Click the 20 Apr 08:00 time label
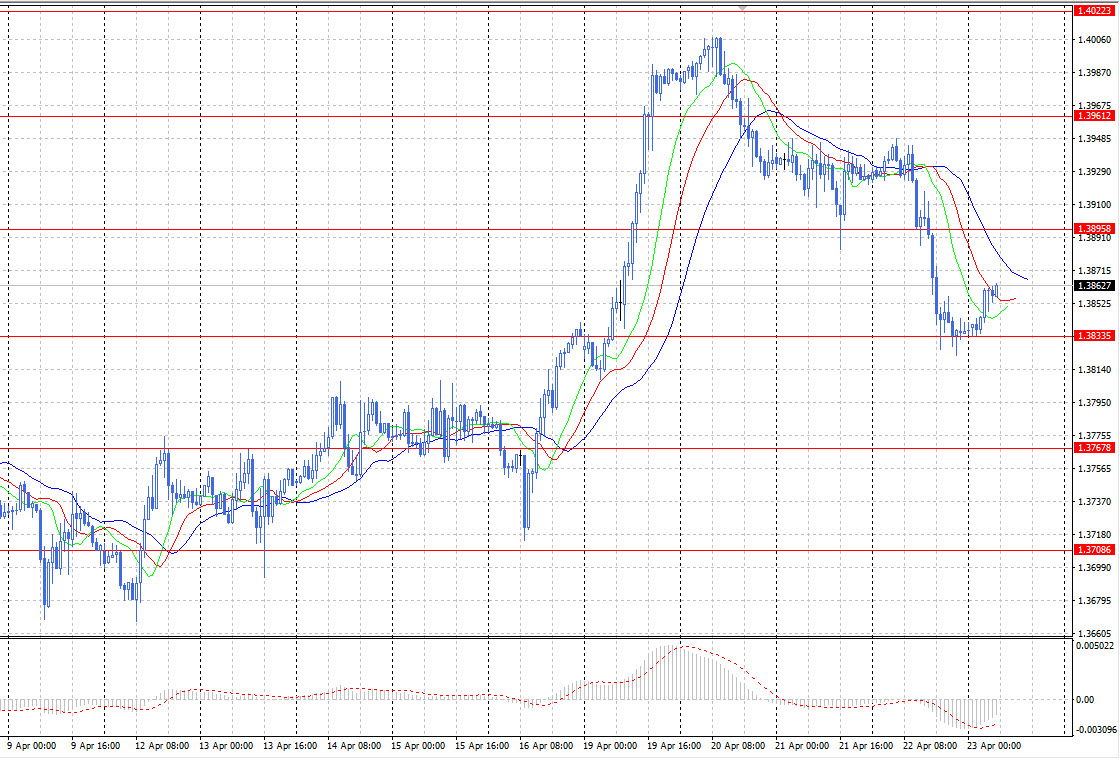The width and height of the screenshot is (1120, 758). 738,746
